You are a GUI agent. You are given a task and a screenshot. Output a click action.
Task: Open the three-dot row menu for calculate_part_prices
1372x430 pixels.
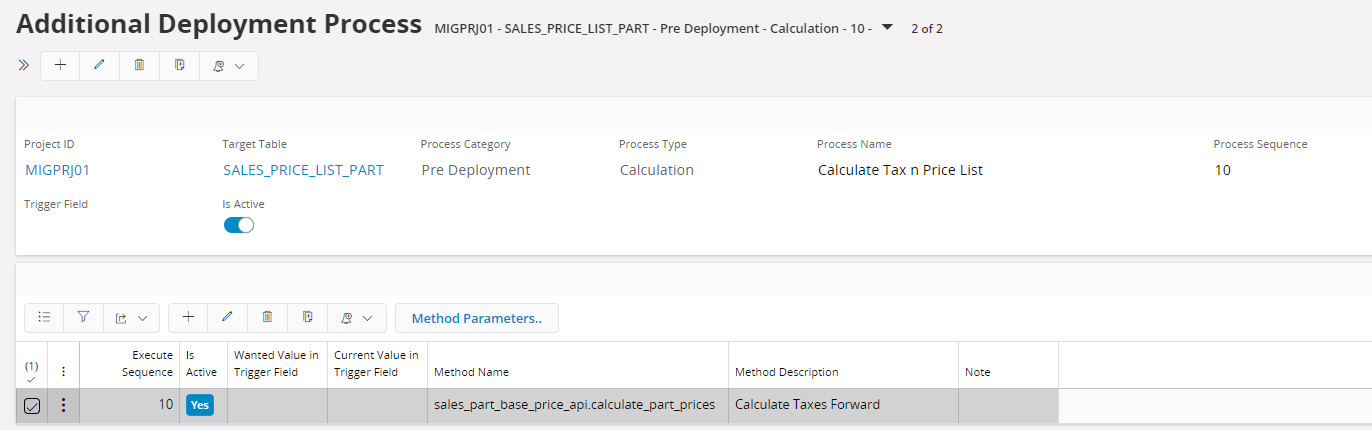(64, 406)
